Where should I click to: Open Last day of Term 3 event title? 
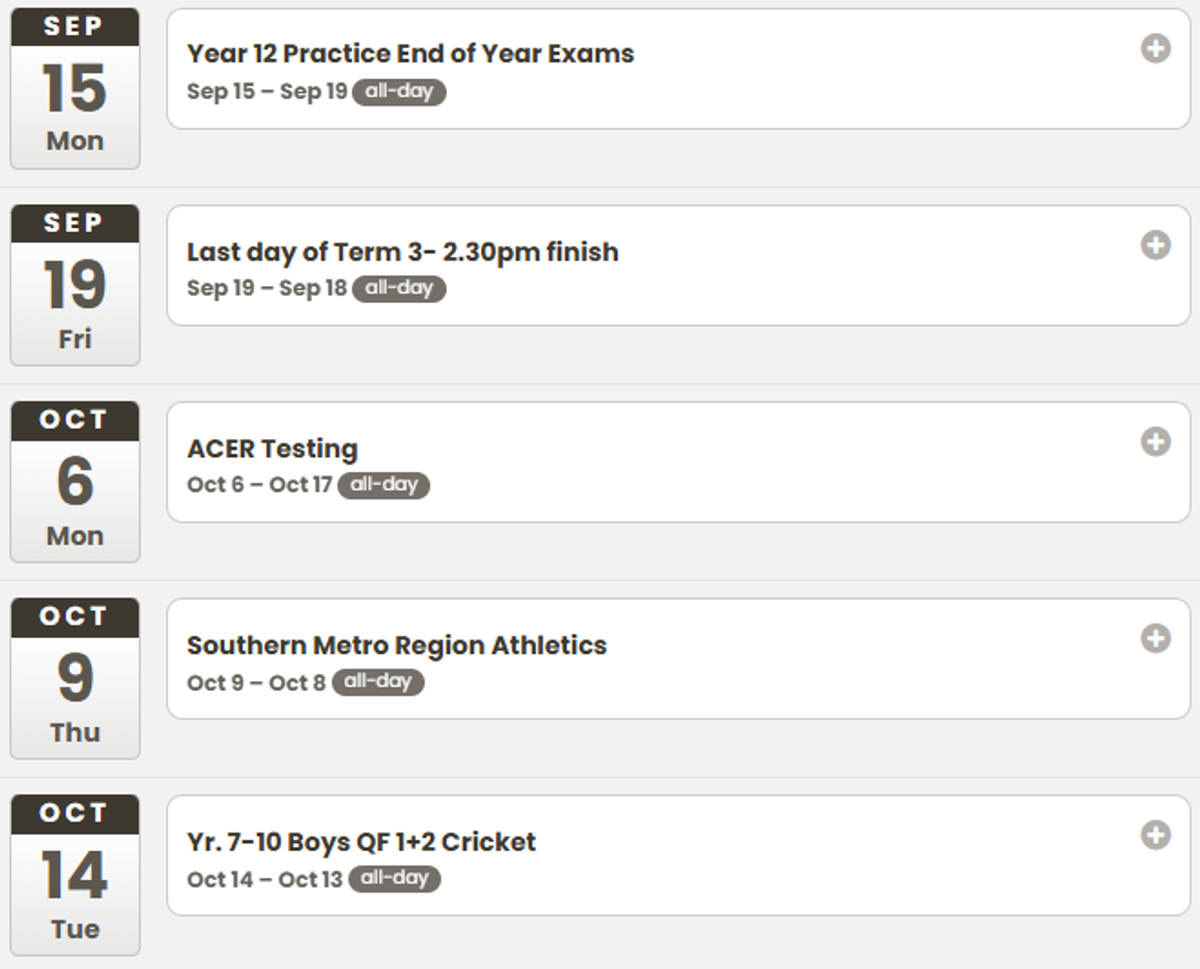point(402,251)
